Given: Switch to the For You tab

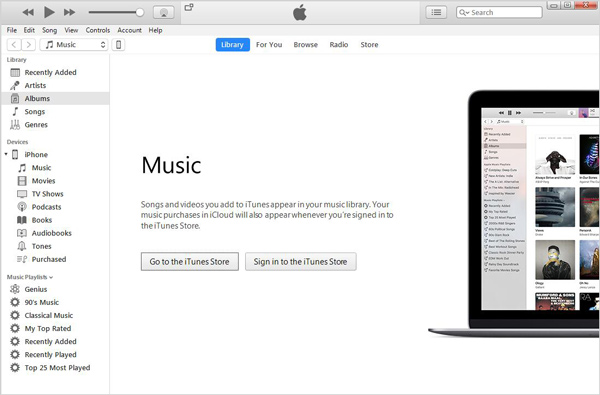Looking at the screenshot, I should (x=269, y=45).
